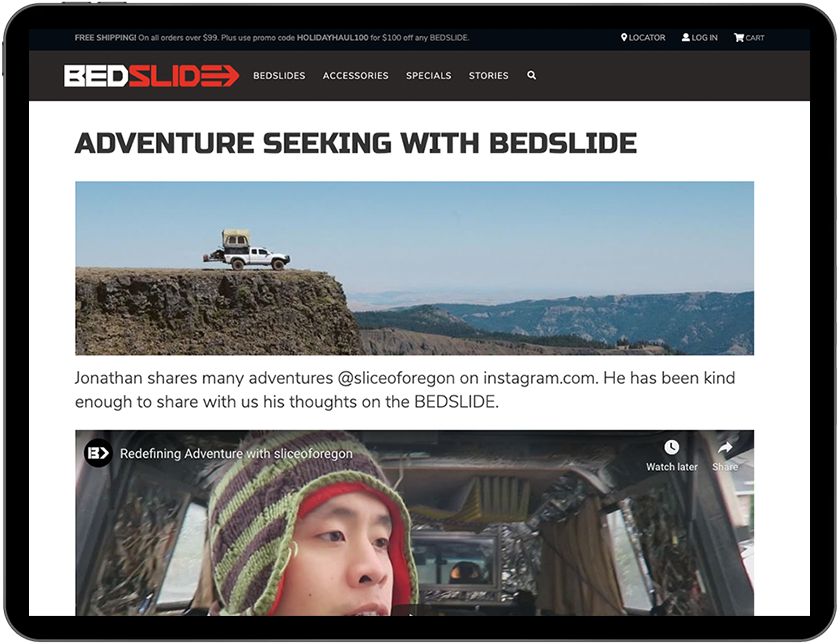The image size is (839, 644).
Task: Click the CART text link
Action: pos(754,37)
